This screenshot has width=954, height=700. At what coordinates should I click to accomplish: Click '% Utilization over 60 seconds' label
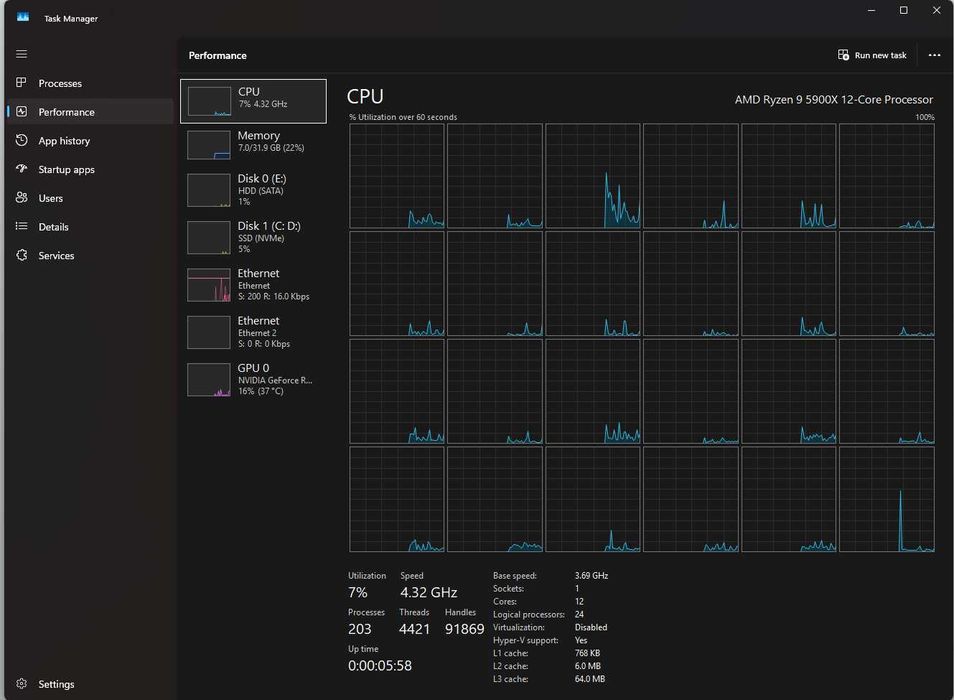coord(403,117)
